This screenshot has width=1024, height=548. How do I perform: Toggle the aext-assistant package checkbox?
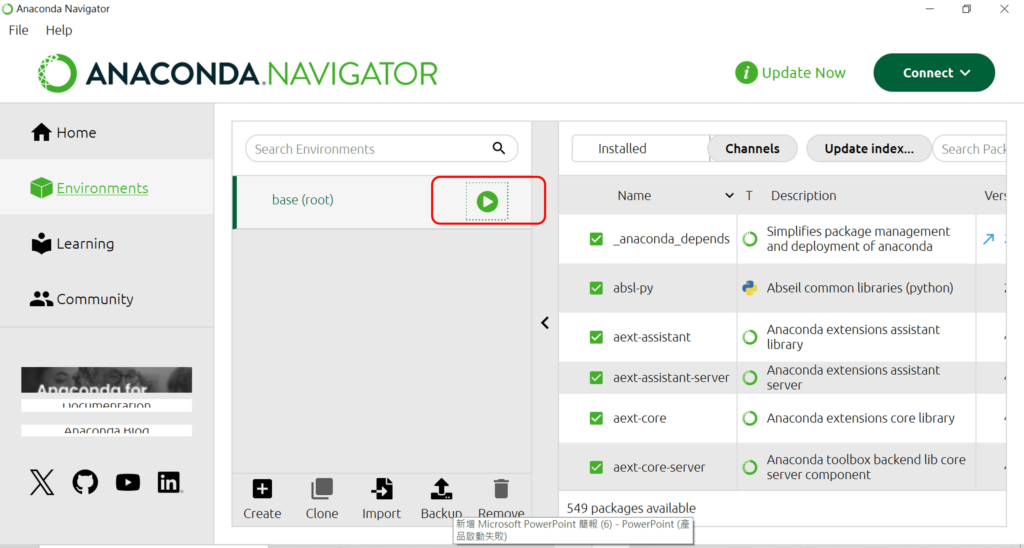point(596,337)
